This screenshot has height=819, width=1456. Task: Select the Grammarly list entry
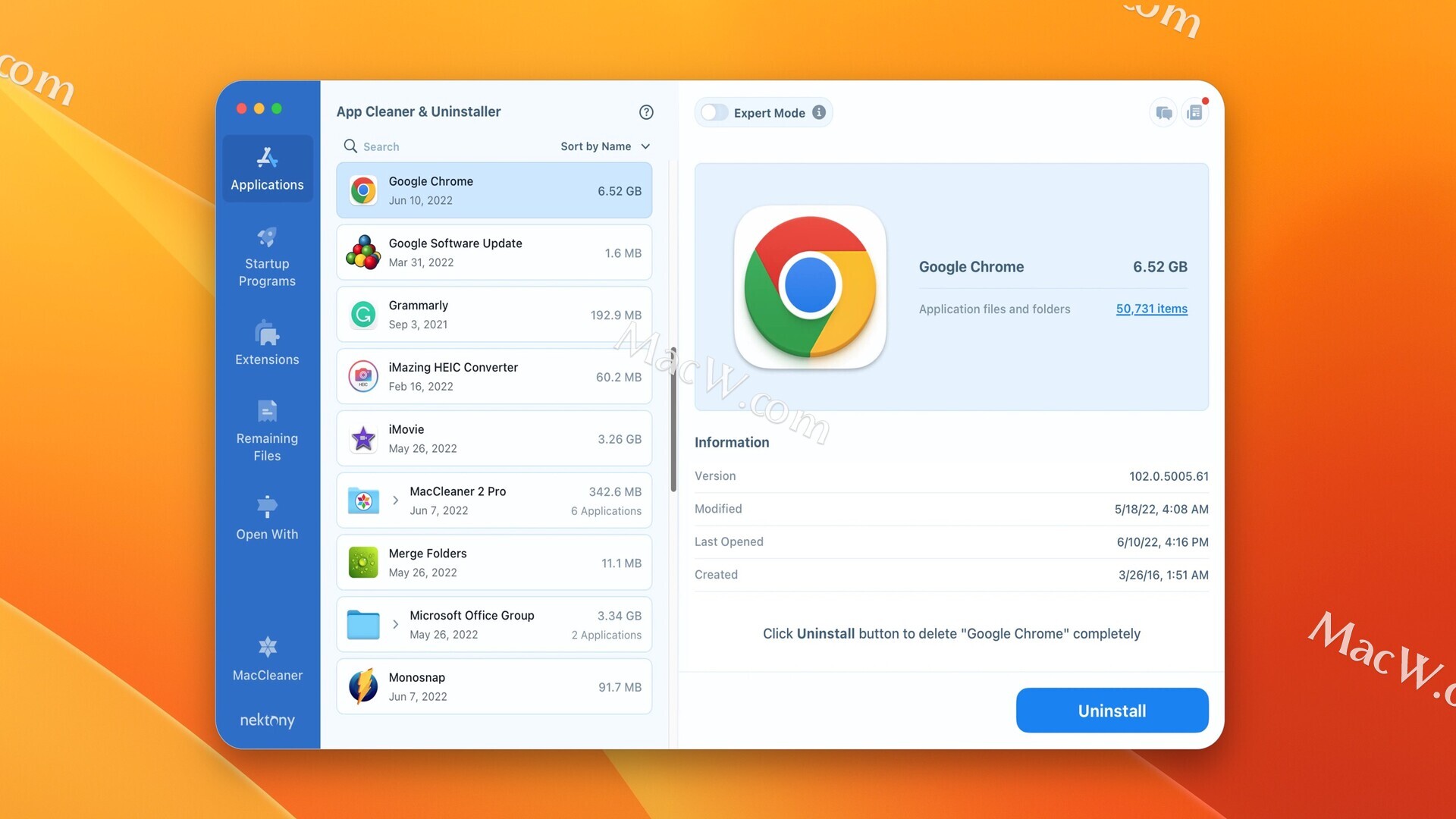pos(494,314)
